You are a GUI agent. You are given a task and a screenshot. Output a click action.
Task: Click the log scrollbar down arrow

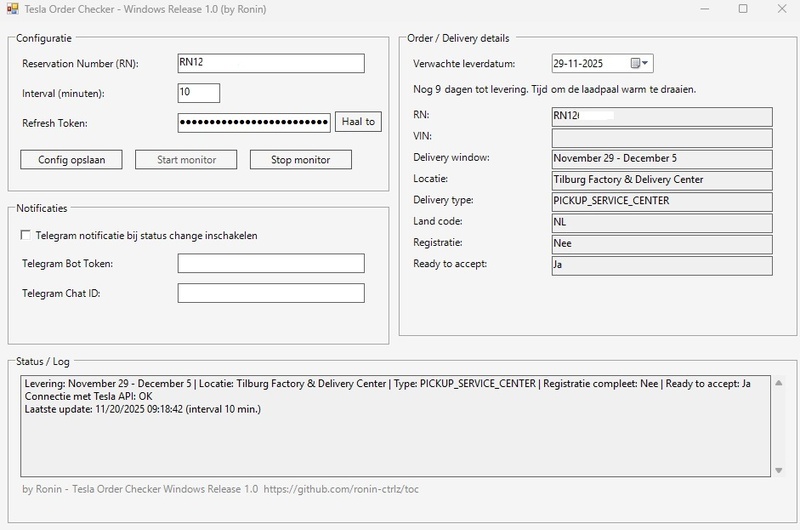tap(779, 470)
